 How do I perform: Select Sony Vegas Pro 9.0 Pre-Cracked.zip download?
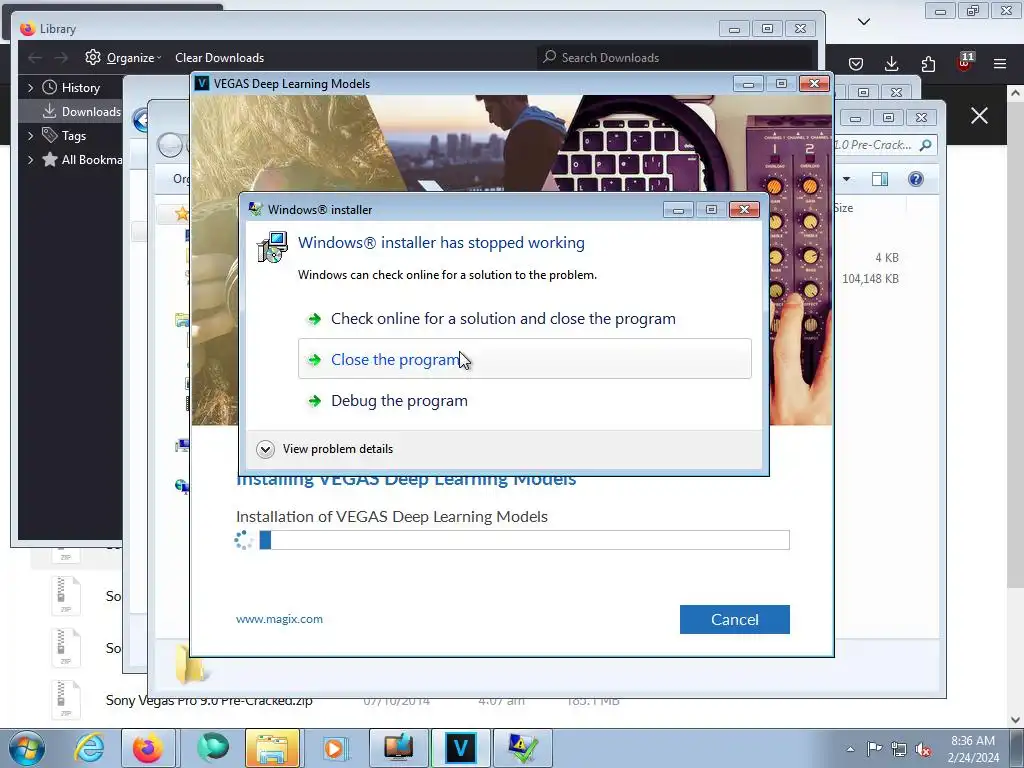[209, 701]
